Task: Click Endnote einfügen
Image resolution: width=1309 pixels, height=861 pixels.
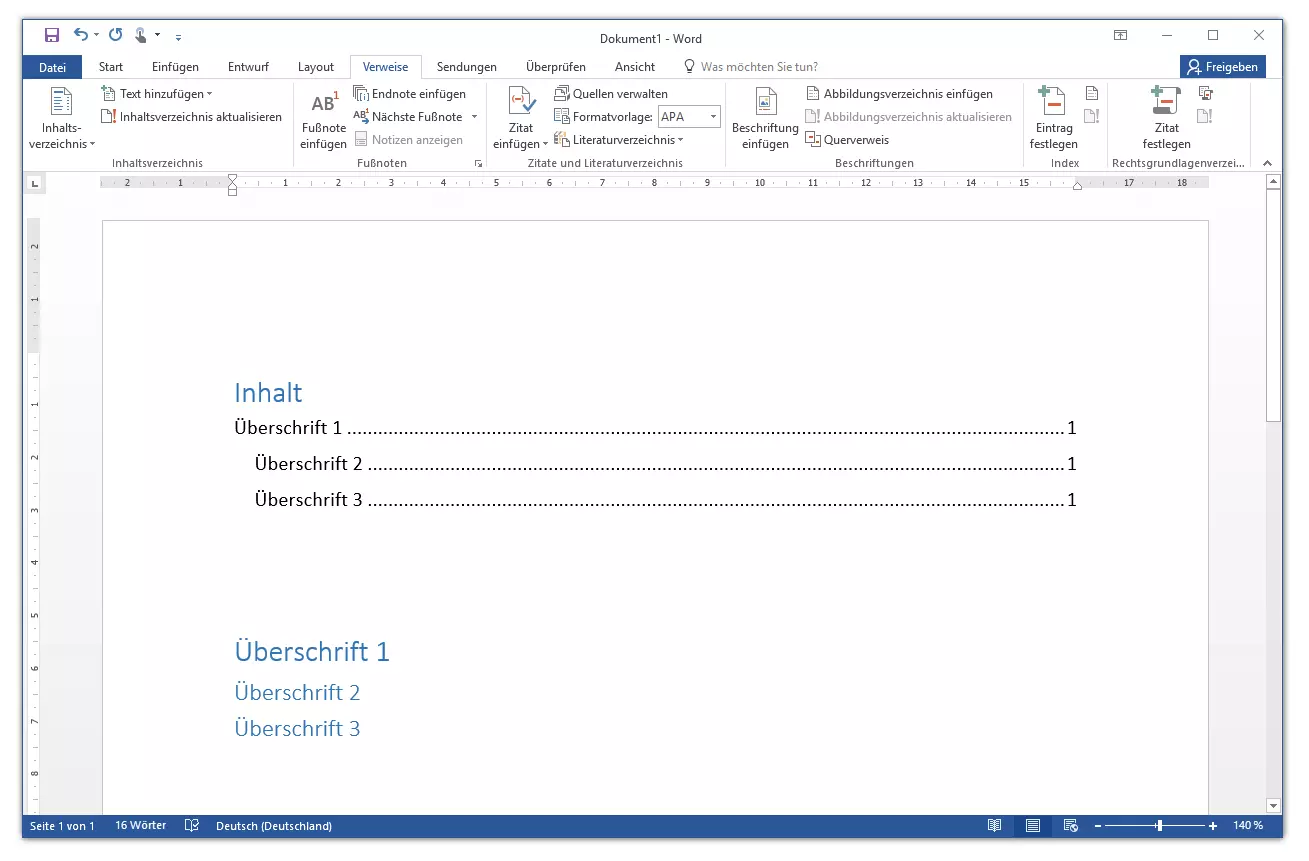Action: coord(410,94)
